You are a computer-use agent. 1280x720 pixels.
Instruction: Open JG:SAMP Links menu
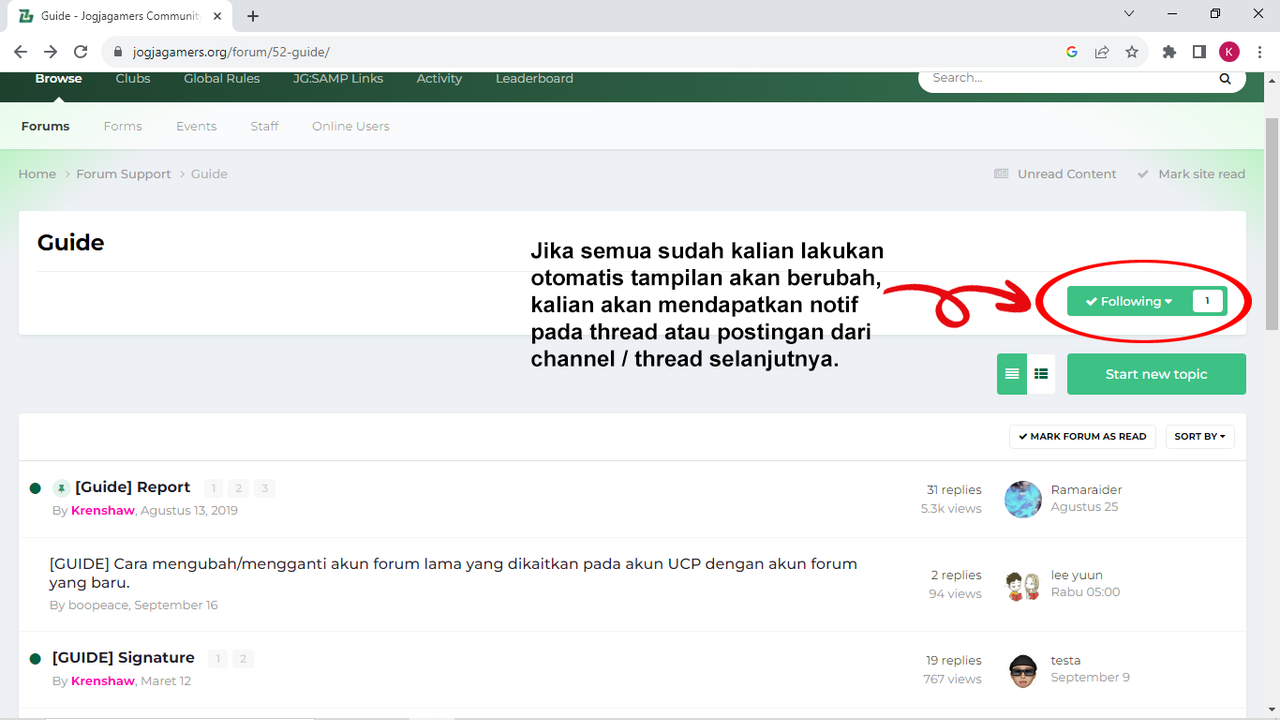338,78
